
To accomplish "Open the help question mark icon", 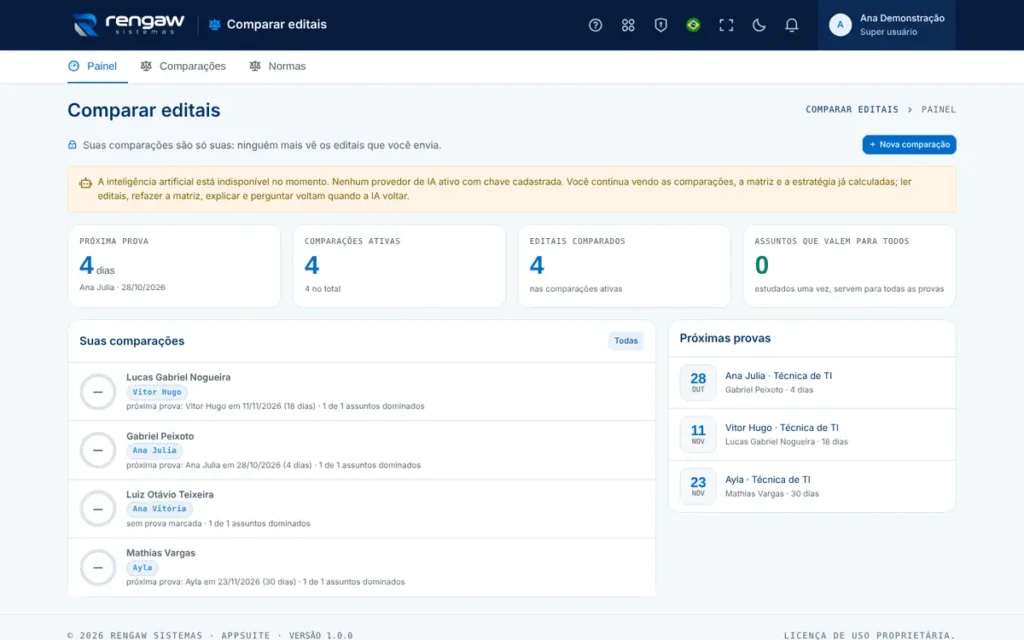I will coord(595,25).
